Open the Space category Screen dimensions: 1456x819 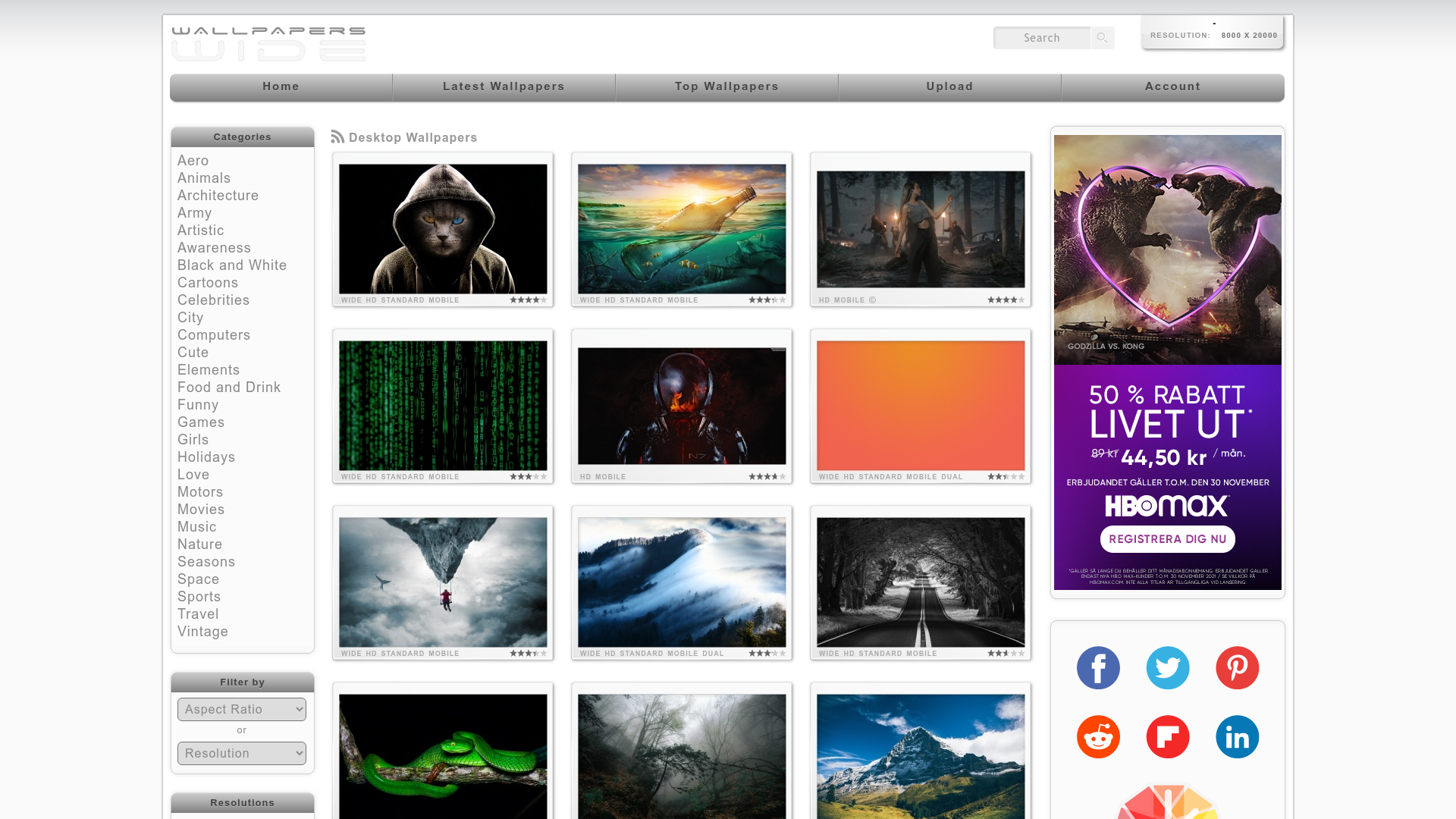coord(199,579)
